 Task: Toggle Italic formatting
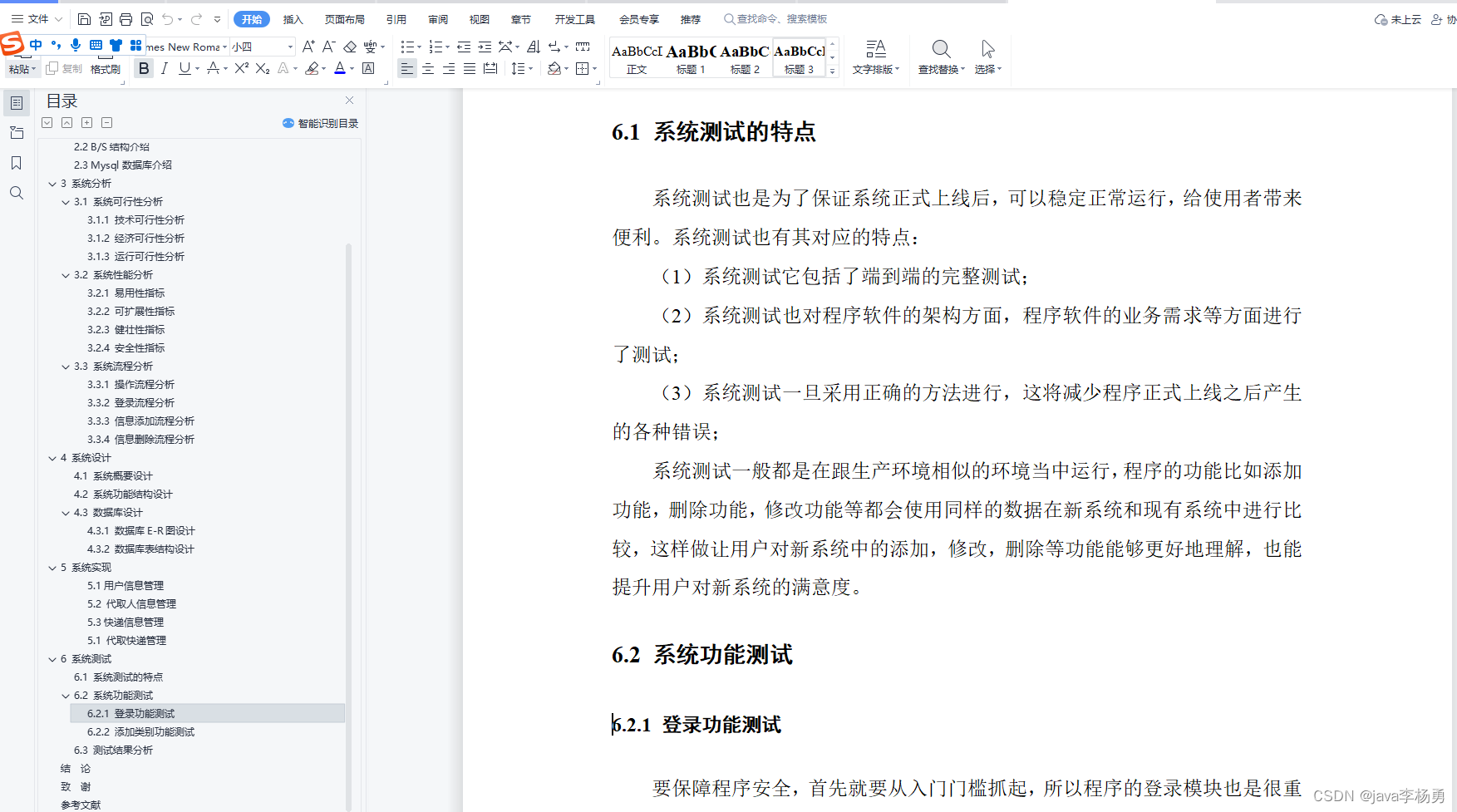(165, 69)
